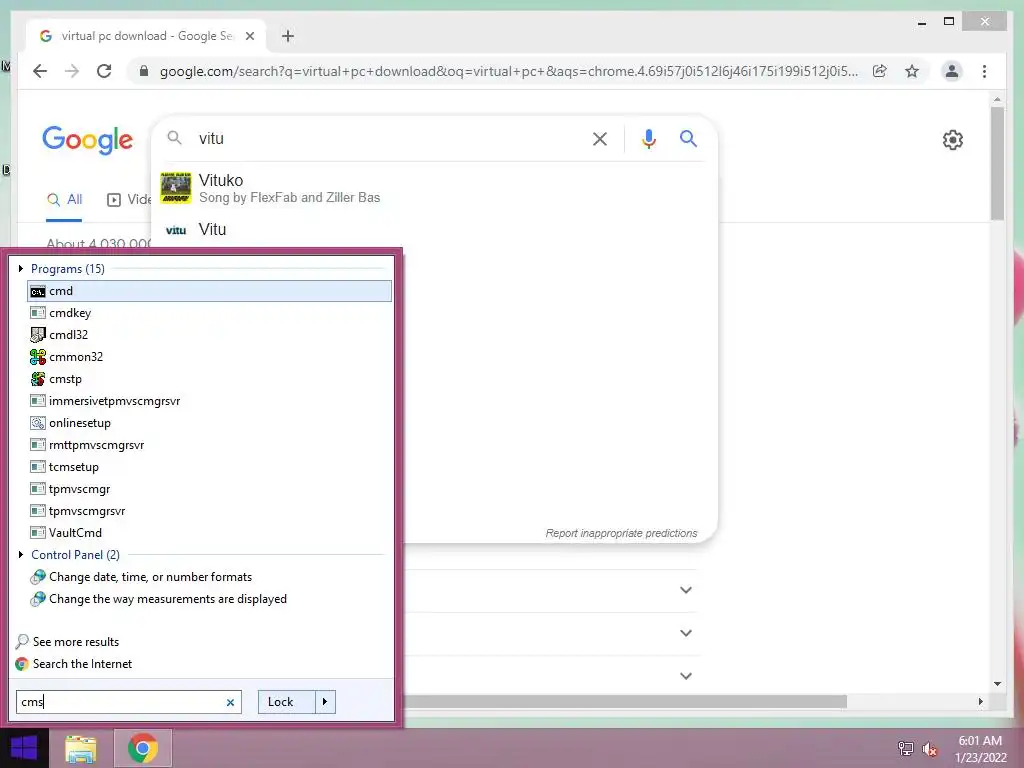1024x768 pixels.
Task: Open File Explorer from taskbar
Action: click(81, 748)
